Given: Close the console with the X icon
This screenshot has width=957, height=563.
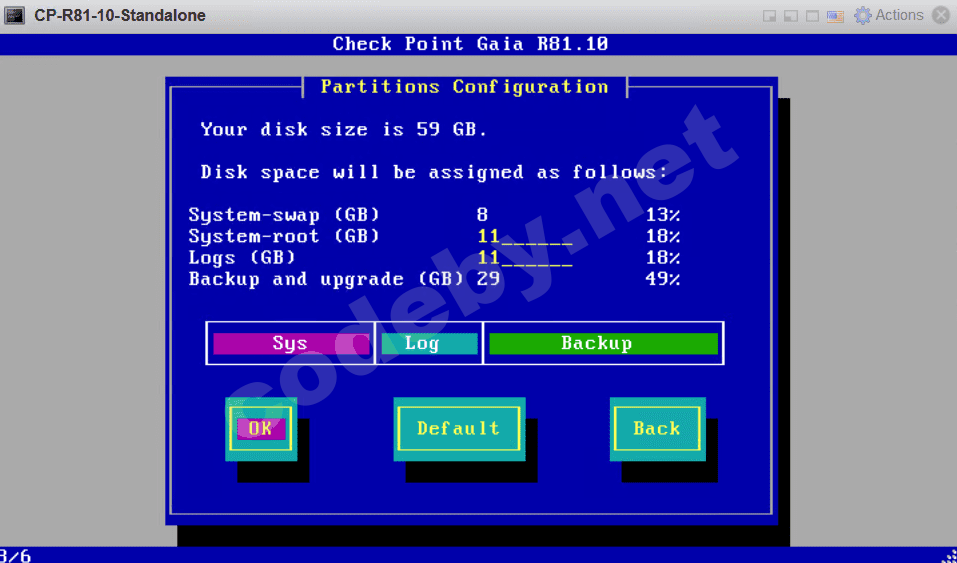Looking at the screenshot, I should pyautogui.click(x=941, y=15).
